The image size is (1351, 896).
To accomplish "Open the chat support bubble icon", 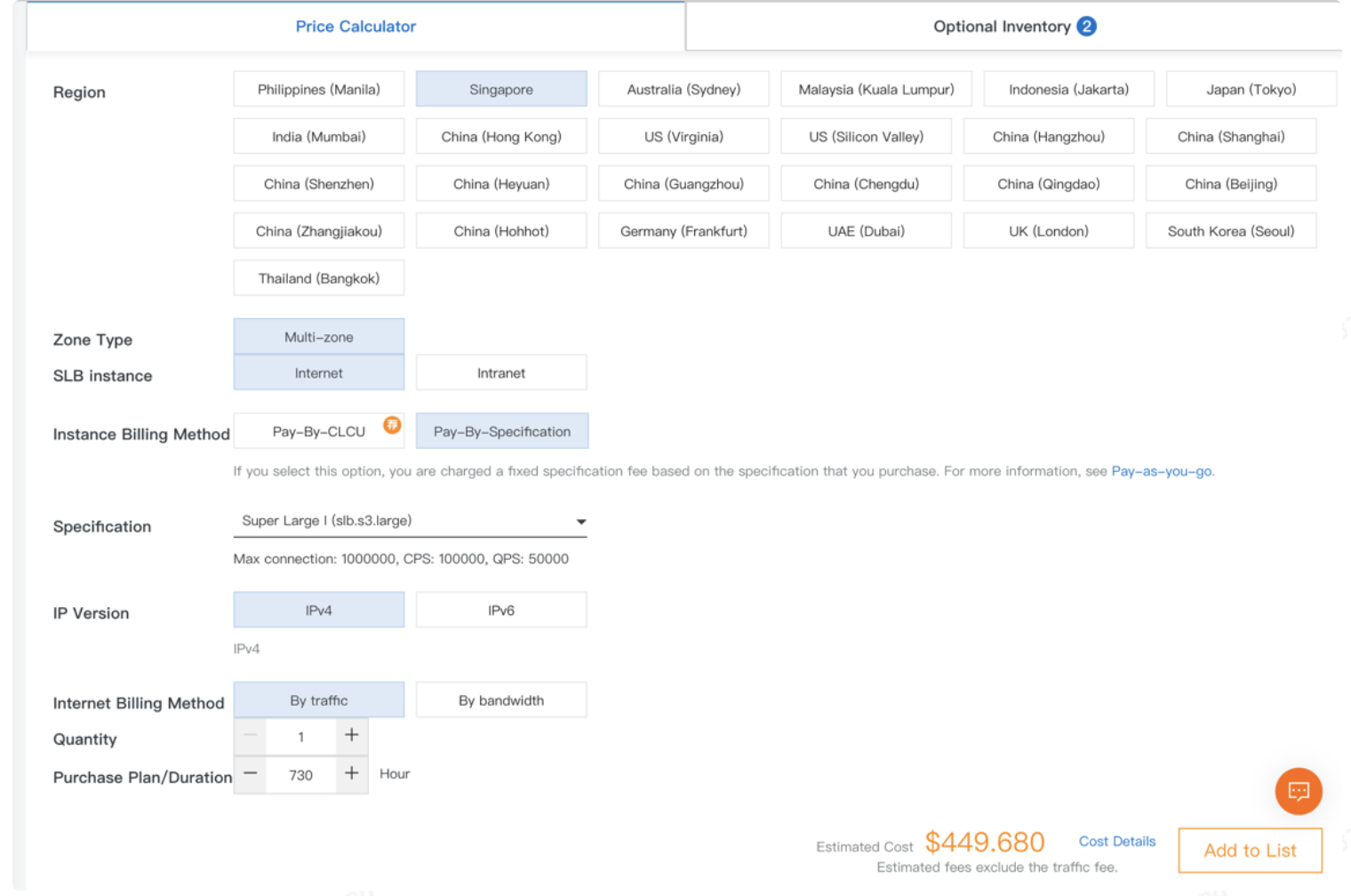I will pyautogui.click(x=1298, y=791).
